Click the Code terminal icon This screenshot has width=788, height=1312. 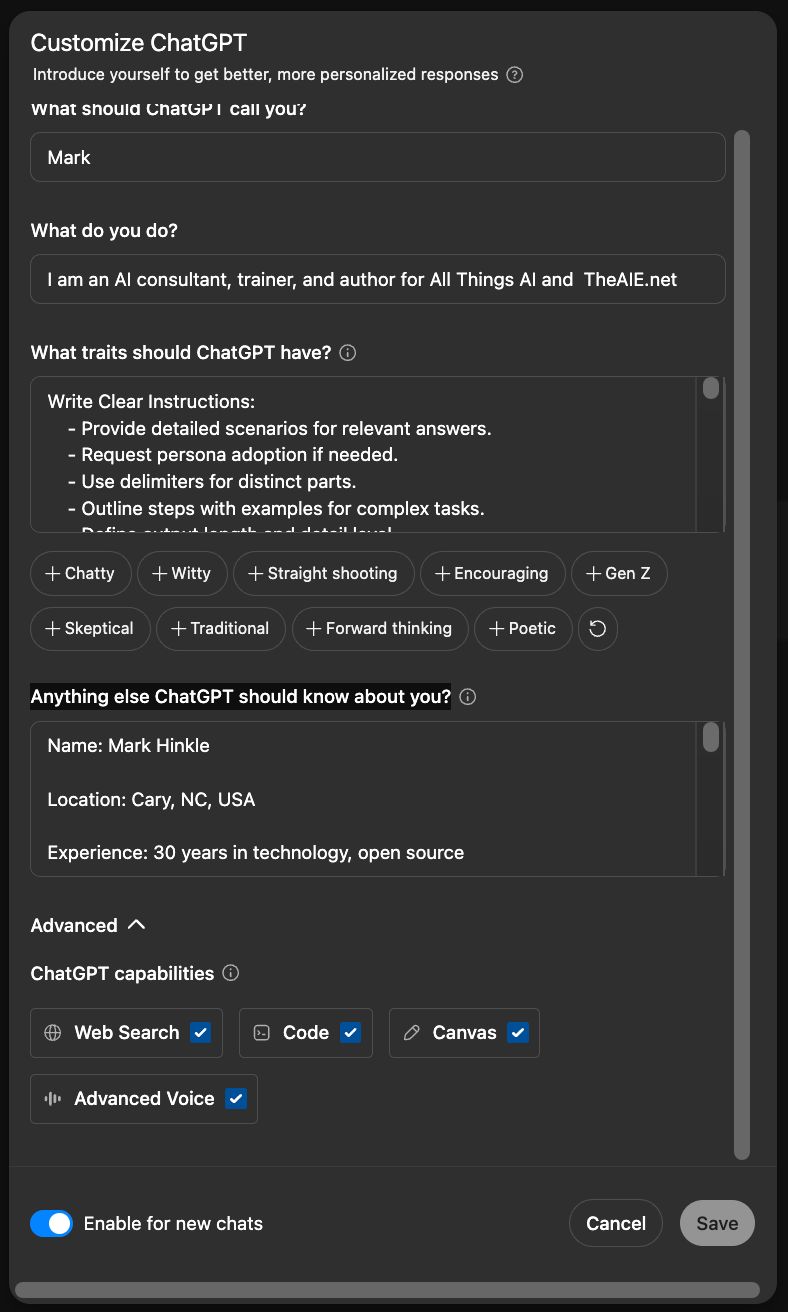(262, 1033)
